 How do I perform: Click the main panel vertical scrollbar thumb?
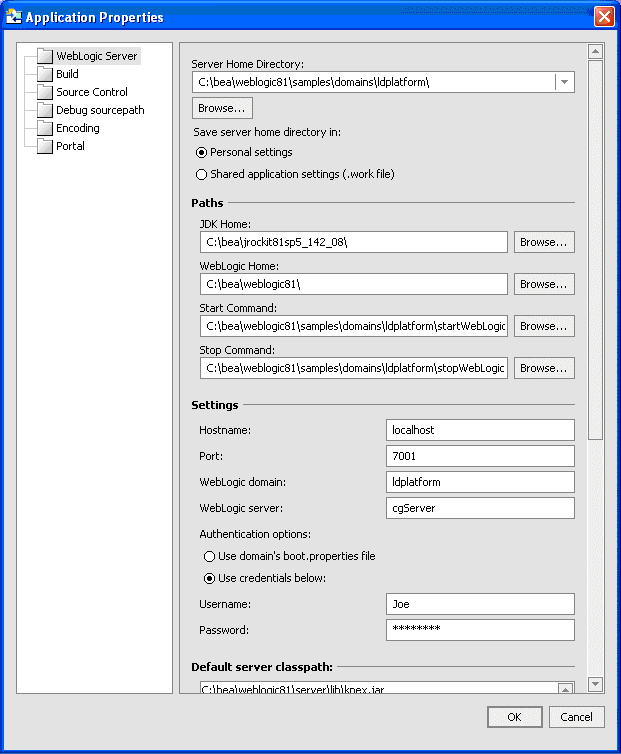(596, 250)
